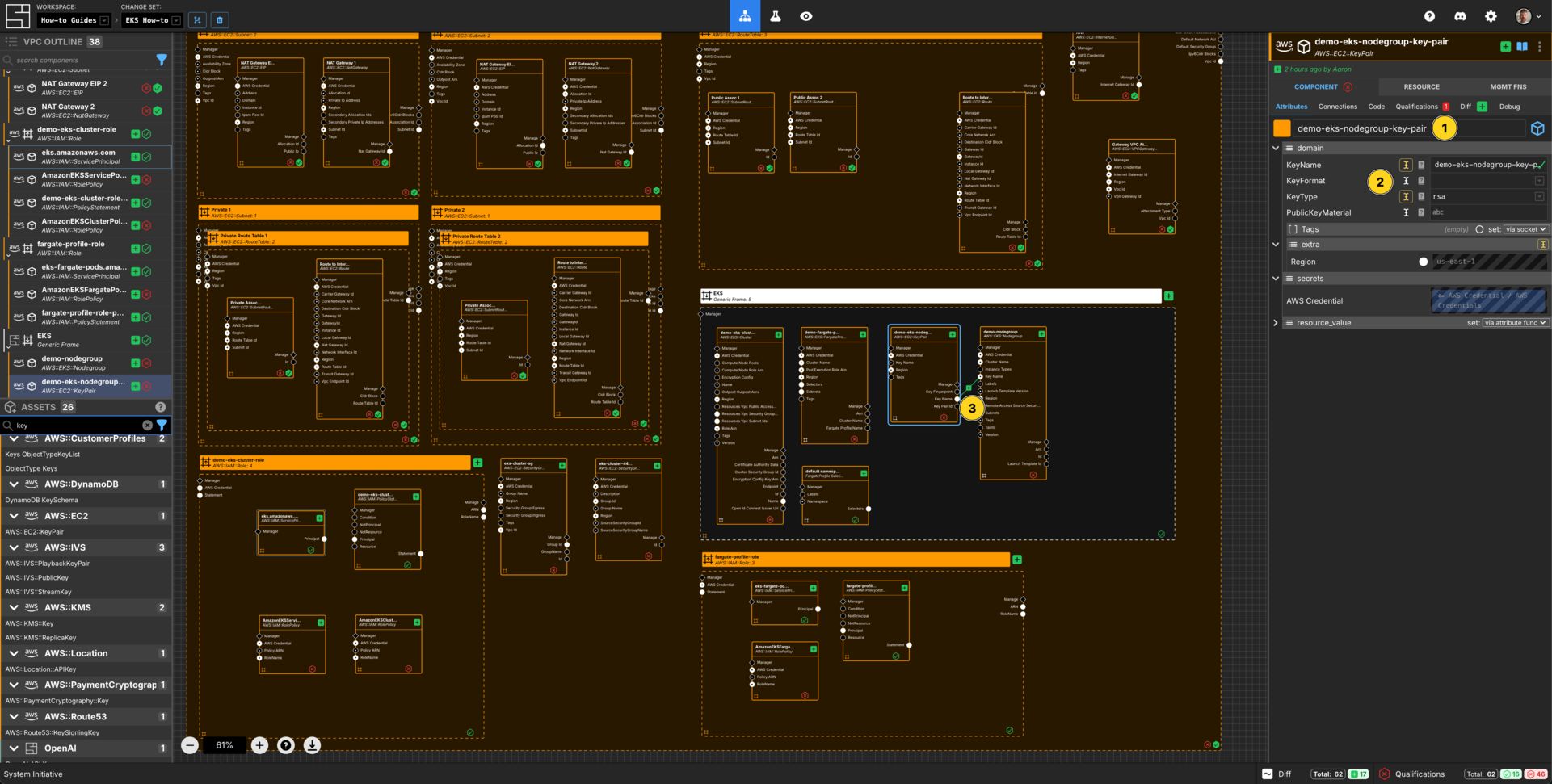
Task: Open the Change Set EKS How-to dropdown
Action: (x=152, y=20)
